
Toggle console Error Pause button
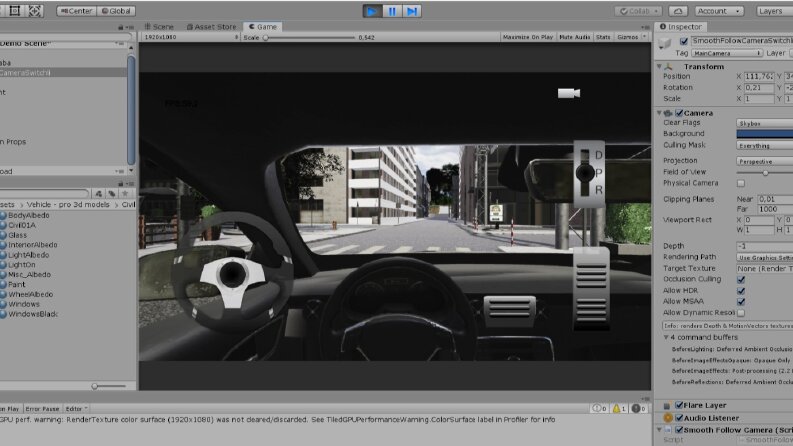42,409
